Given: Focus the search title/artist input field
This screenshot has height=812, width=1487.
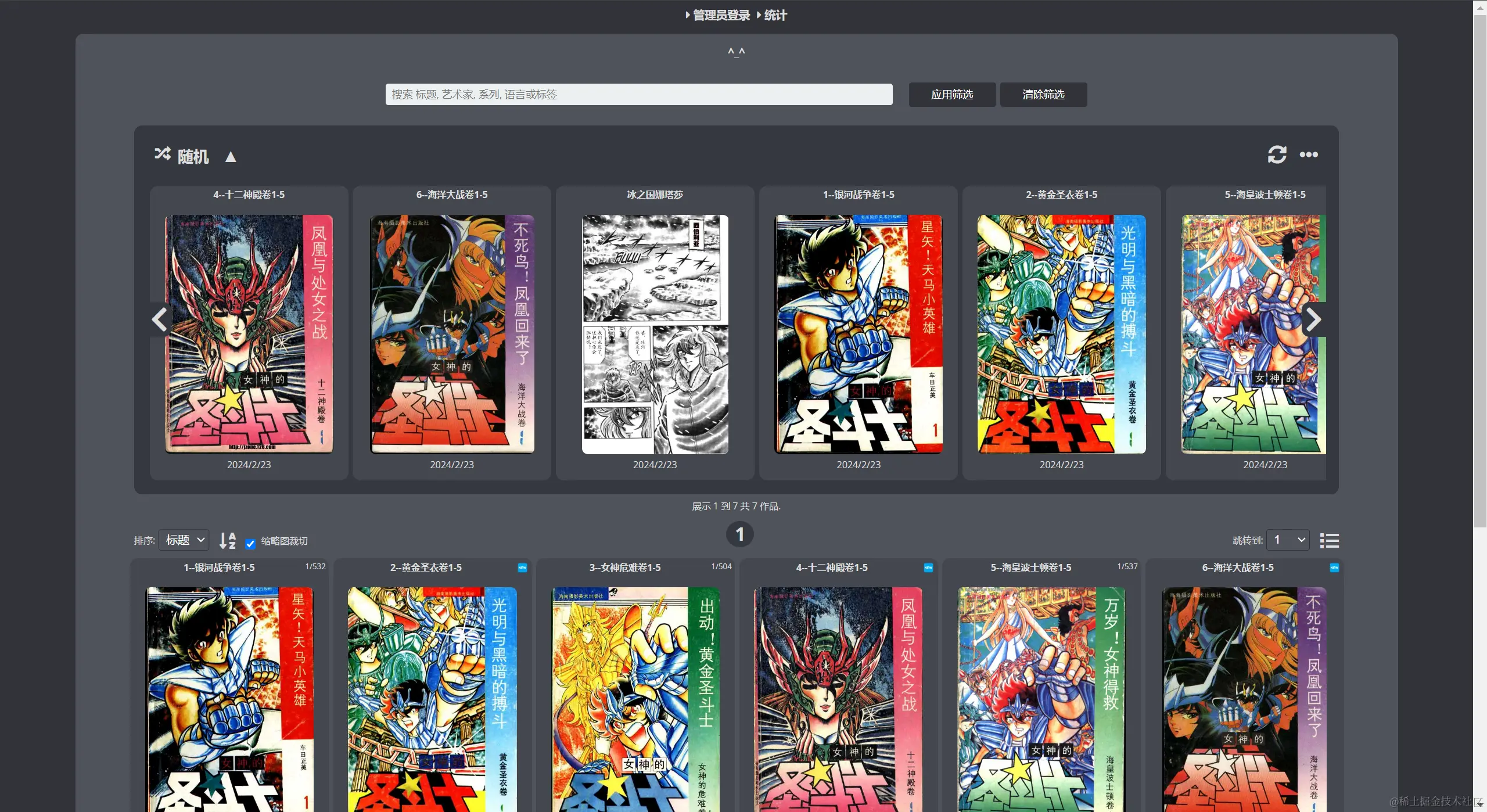Looking at the screenshot, I should tap(638, 95).
